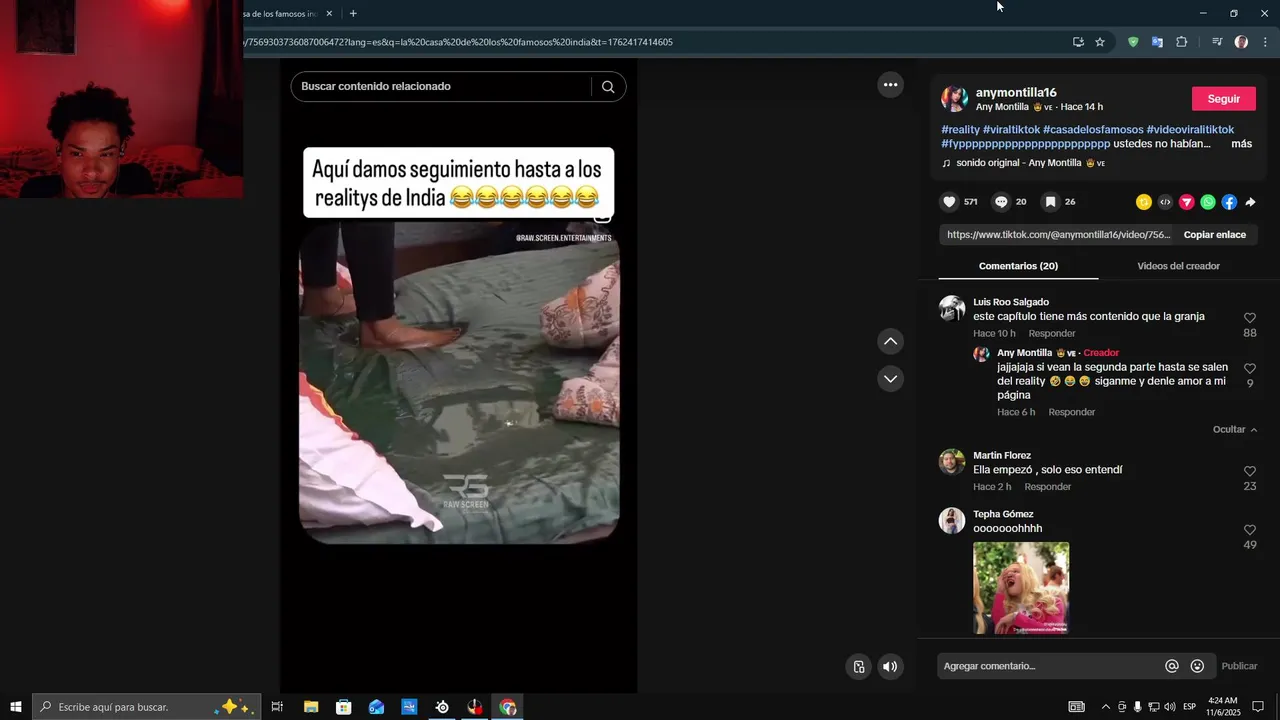Open the taskbar clock showing 4:24 AM
Image resolution: width=1280 pixels, height=720 pixels.
(x=1223, y=707)
